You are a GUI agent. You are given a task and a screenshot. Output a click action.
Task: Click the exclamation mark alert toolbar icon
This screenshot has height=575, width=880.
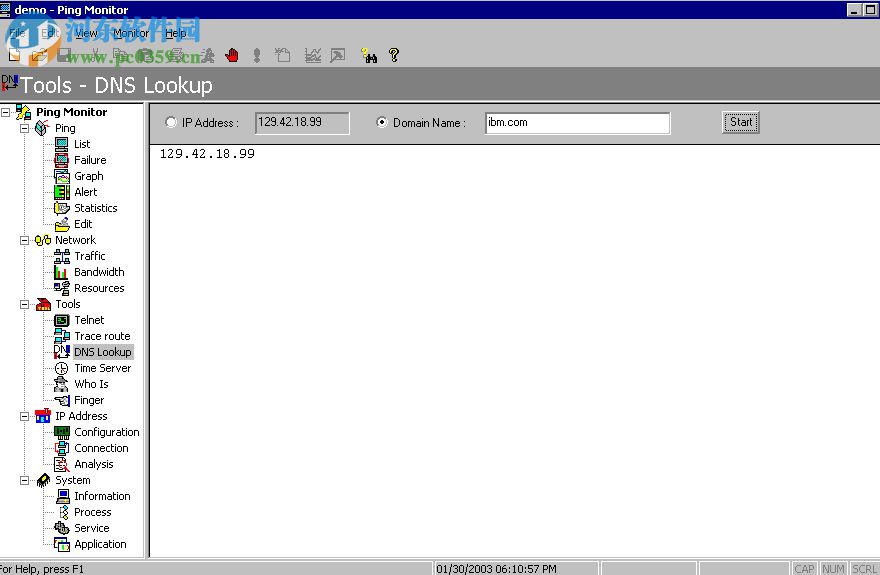(257, 55)
